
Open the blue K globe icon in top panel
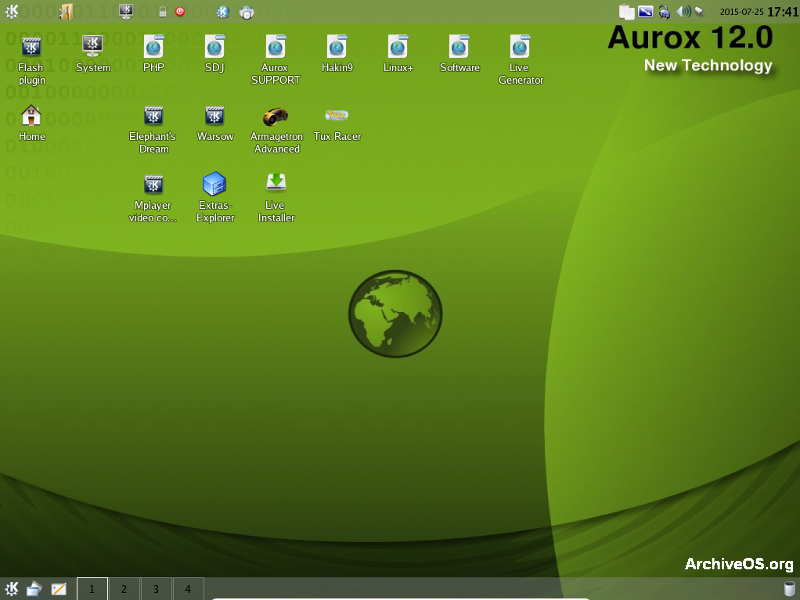click(222, 12)
